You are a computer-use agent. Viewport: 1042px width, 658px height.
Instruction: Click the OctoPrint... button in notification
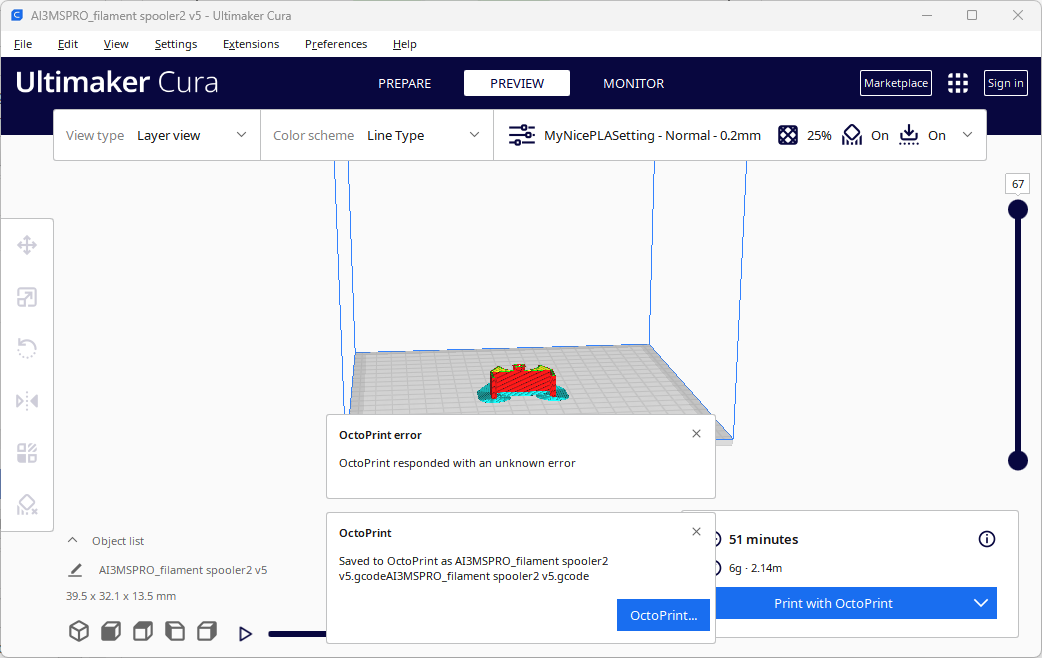(x=663, y=615)
